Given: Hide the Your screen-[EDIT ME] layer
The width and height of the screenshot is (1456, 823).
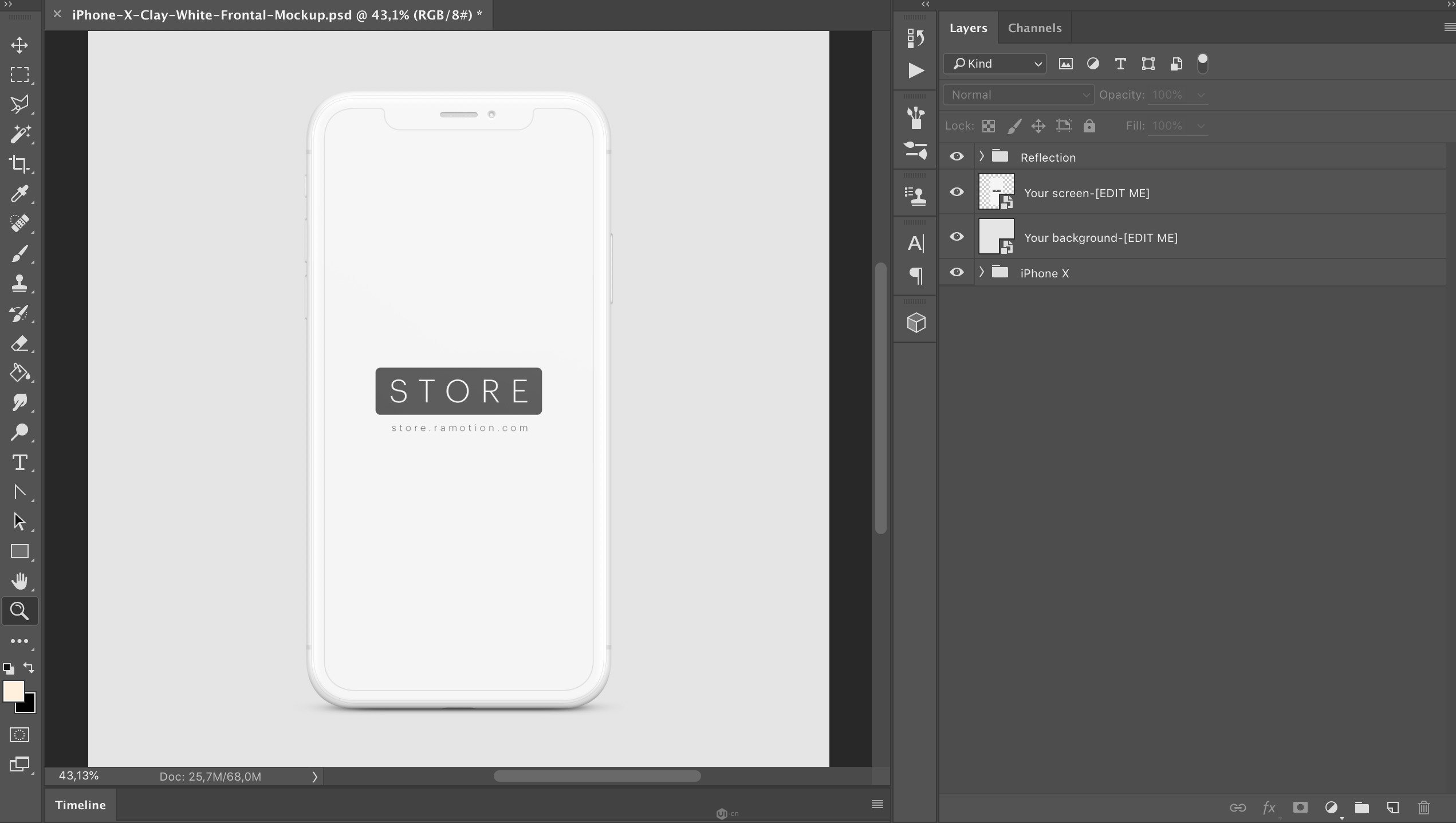Looking at the screenshot, I should coord(957,192).
